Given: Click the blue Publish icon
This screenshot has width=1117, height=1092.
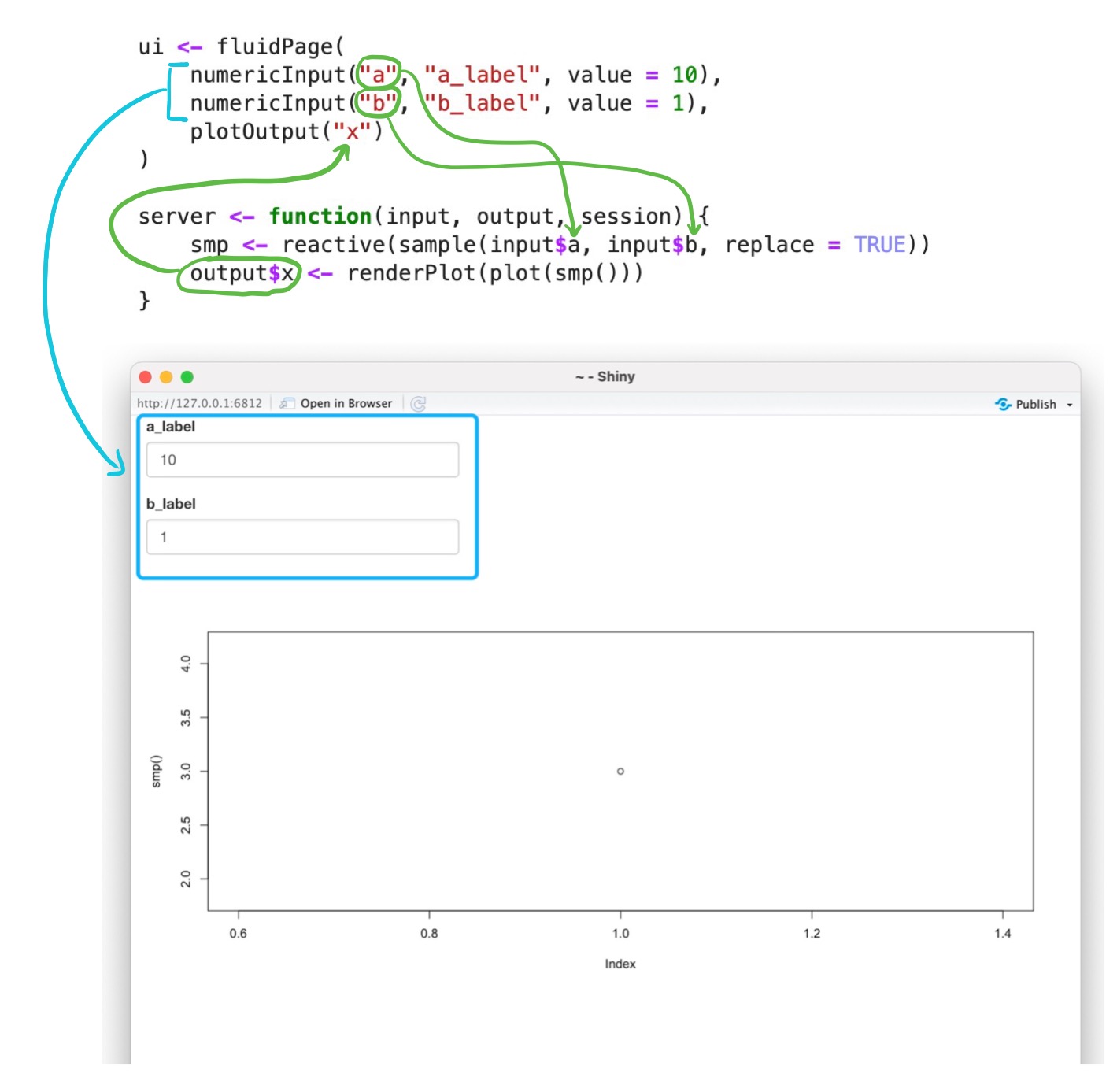Looking at the screenshot, I should point(1003,404).
